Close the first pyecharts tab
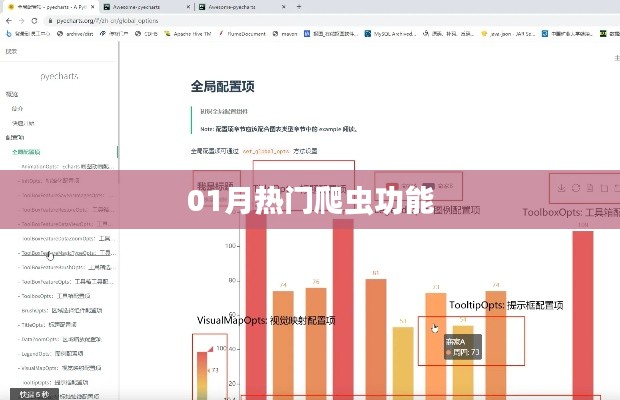This screenshot has width=620, height=400. 93,7
